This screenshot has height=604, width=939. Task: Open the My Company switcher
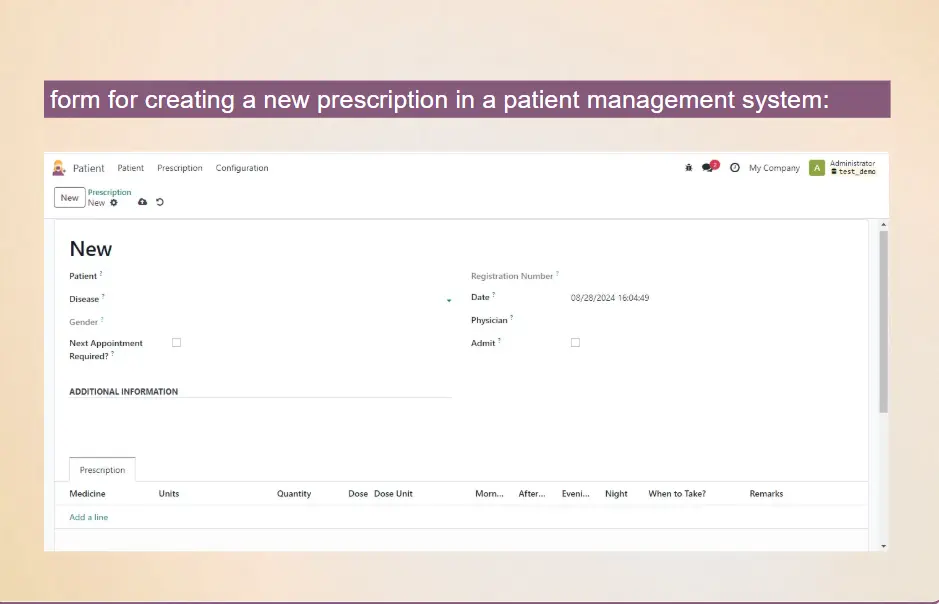[774, 168]
